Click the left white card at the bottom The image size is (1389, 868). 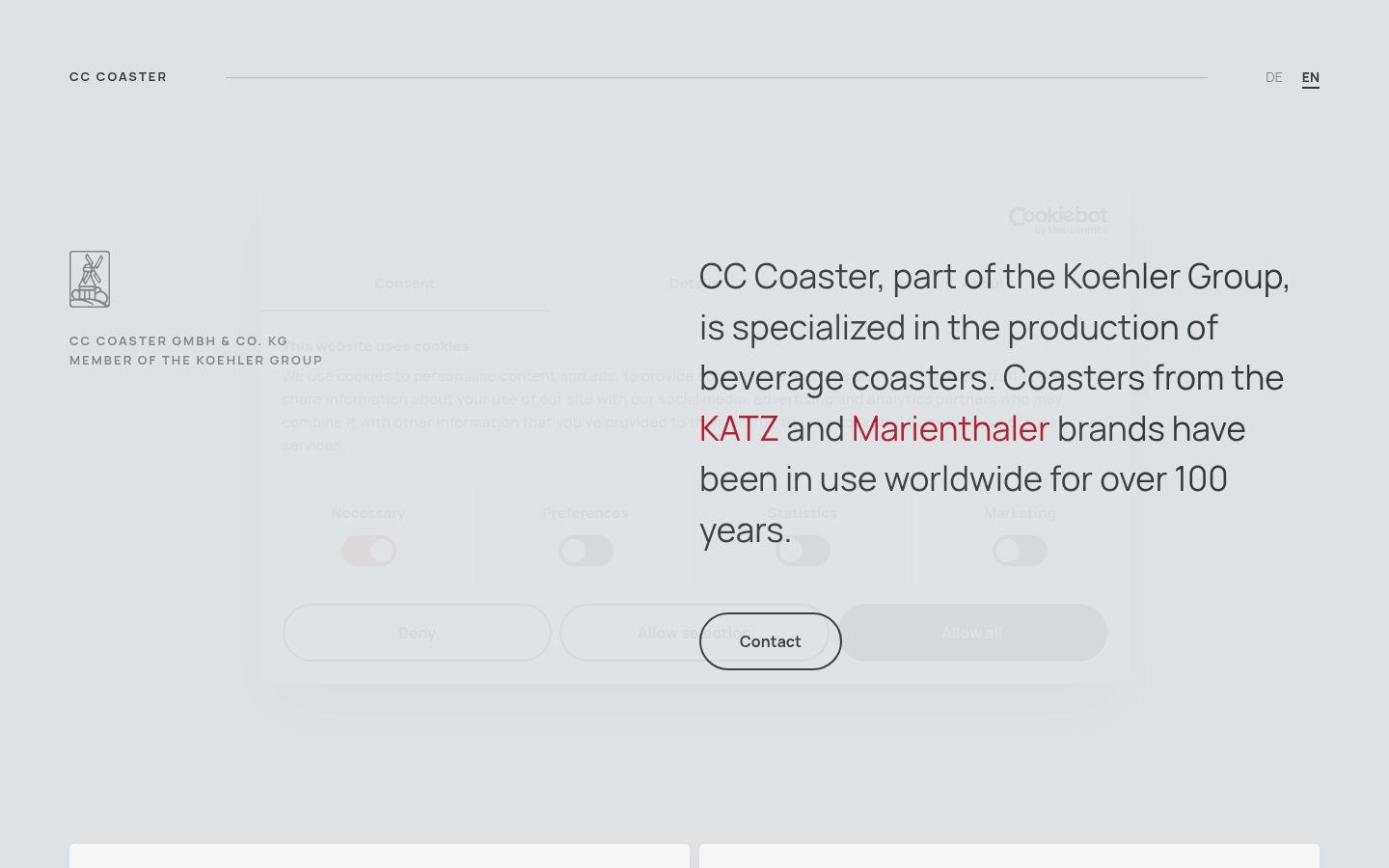379,856
